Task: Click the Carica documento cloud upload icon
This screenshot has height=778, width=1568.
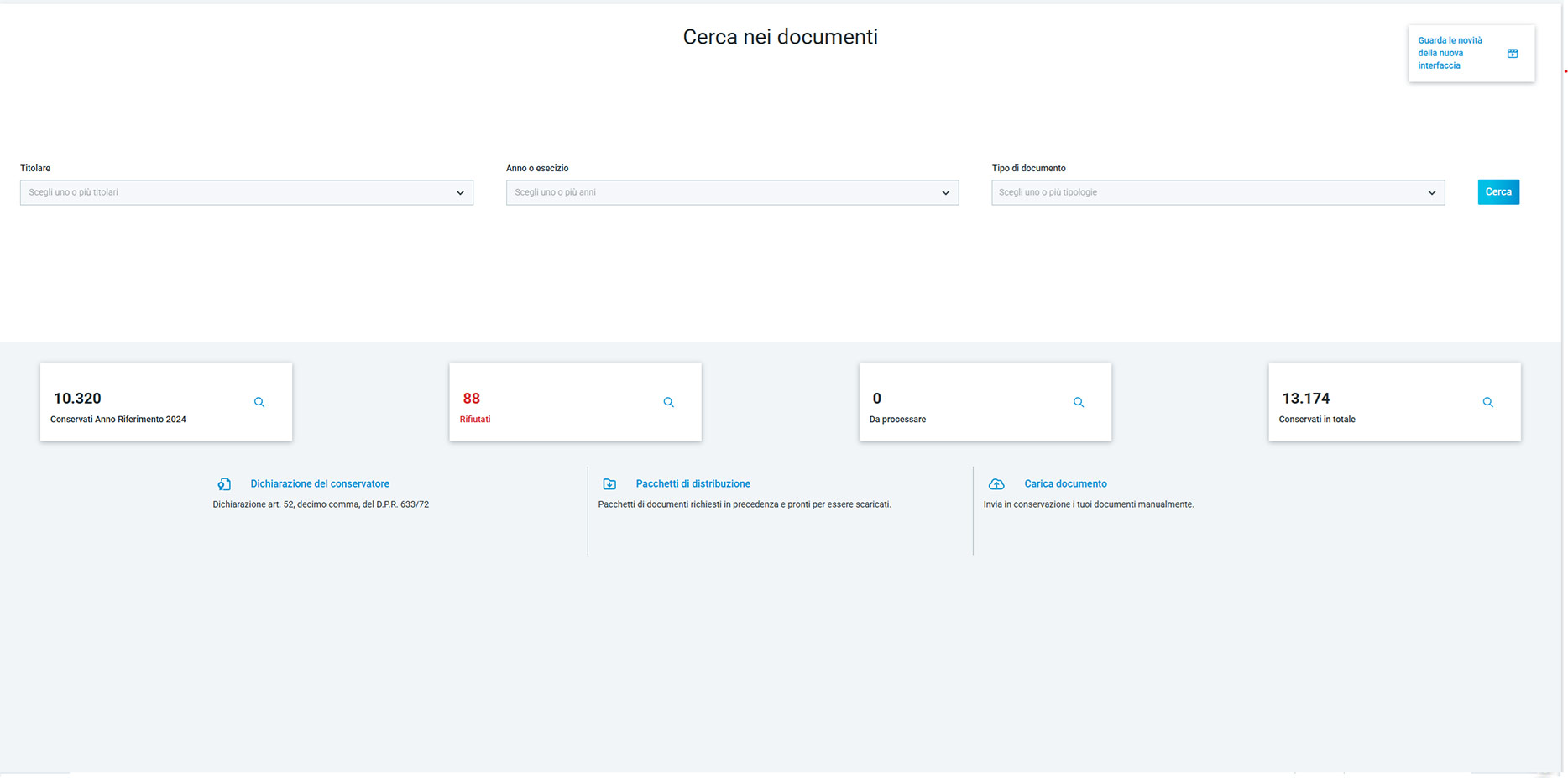Action: click(x=996, y=484)
